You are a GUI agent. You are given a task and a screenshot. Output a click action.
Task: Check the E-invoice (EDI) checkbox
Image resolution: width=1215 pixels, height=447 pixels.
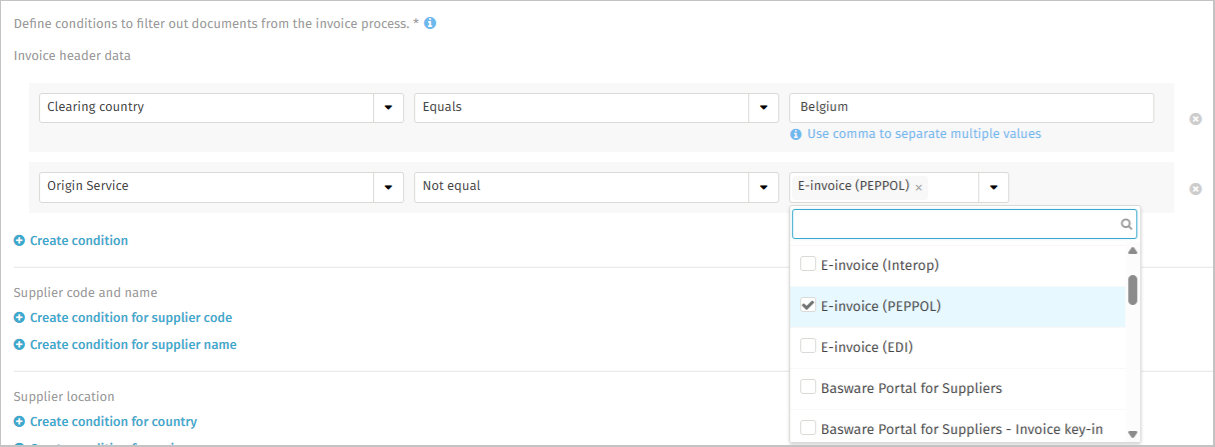808,346
